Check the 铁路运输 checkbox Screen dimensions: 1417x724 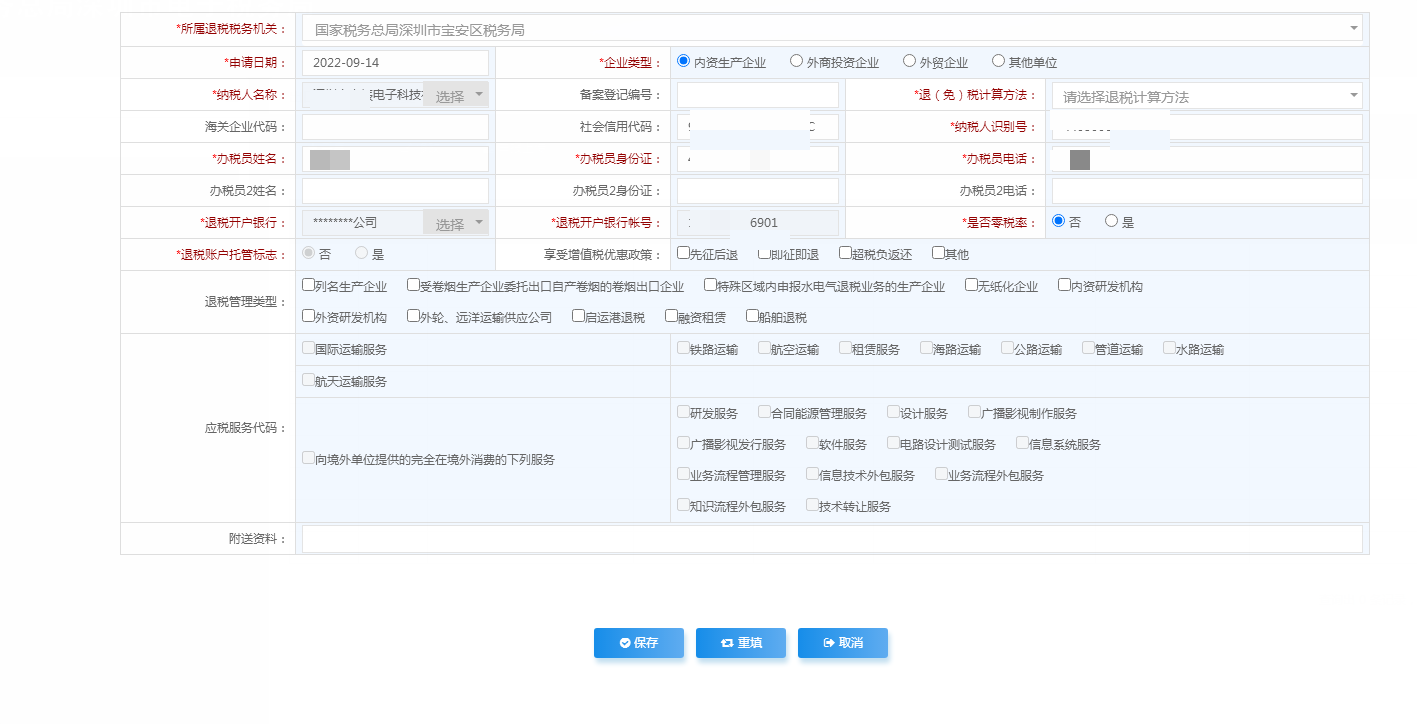[683, 348]
